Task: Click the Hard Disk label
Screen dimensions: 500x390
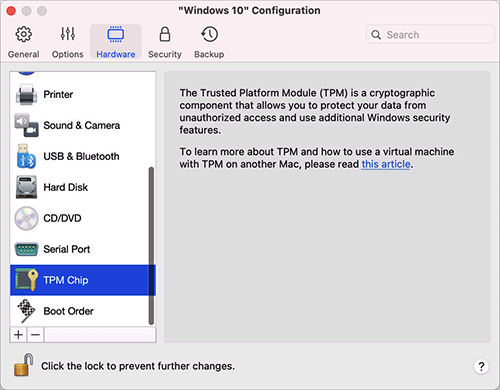Action: coord(66,187)
